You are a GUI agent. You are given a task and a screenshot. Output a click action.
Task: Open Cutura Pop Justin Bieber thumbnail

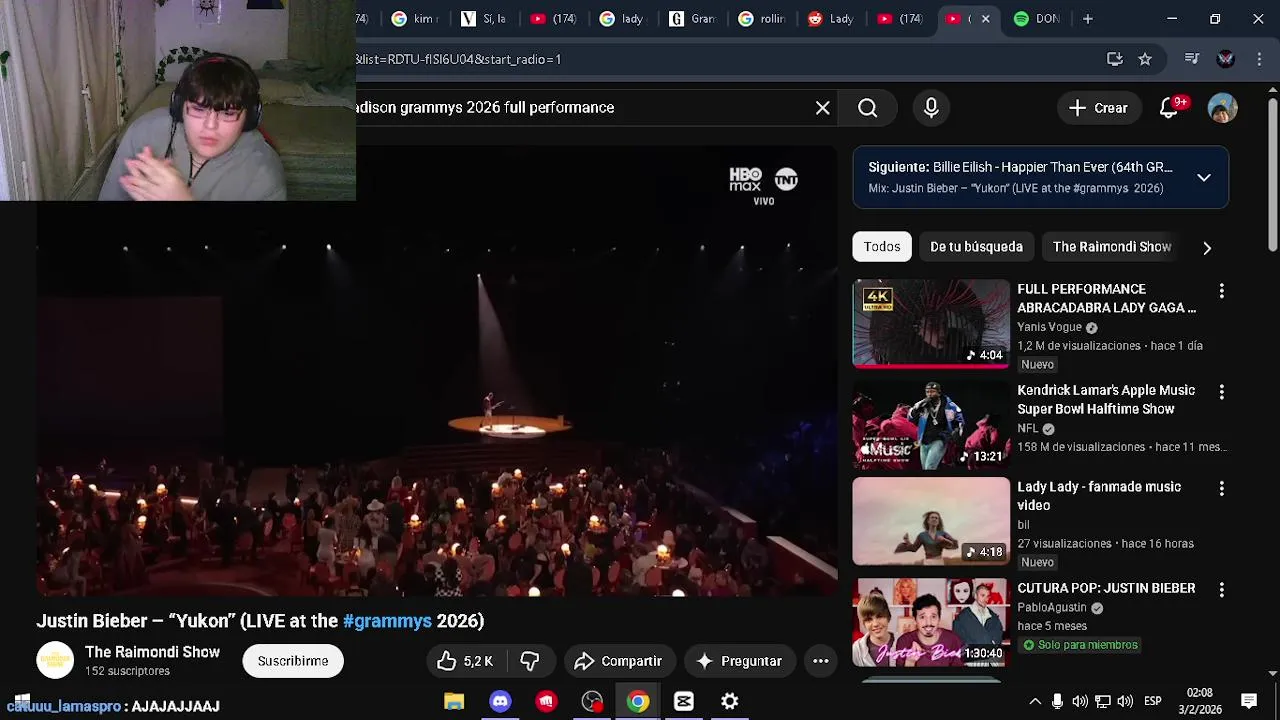click(931, 623)
